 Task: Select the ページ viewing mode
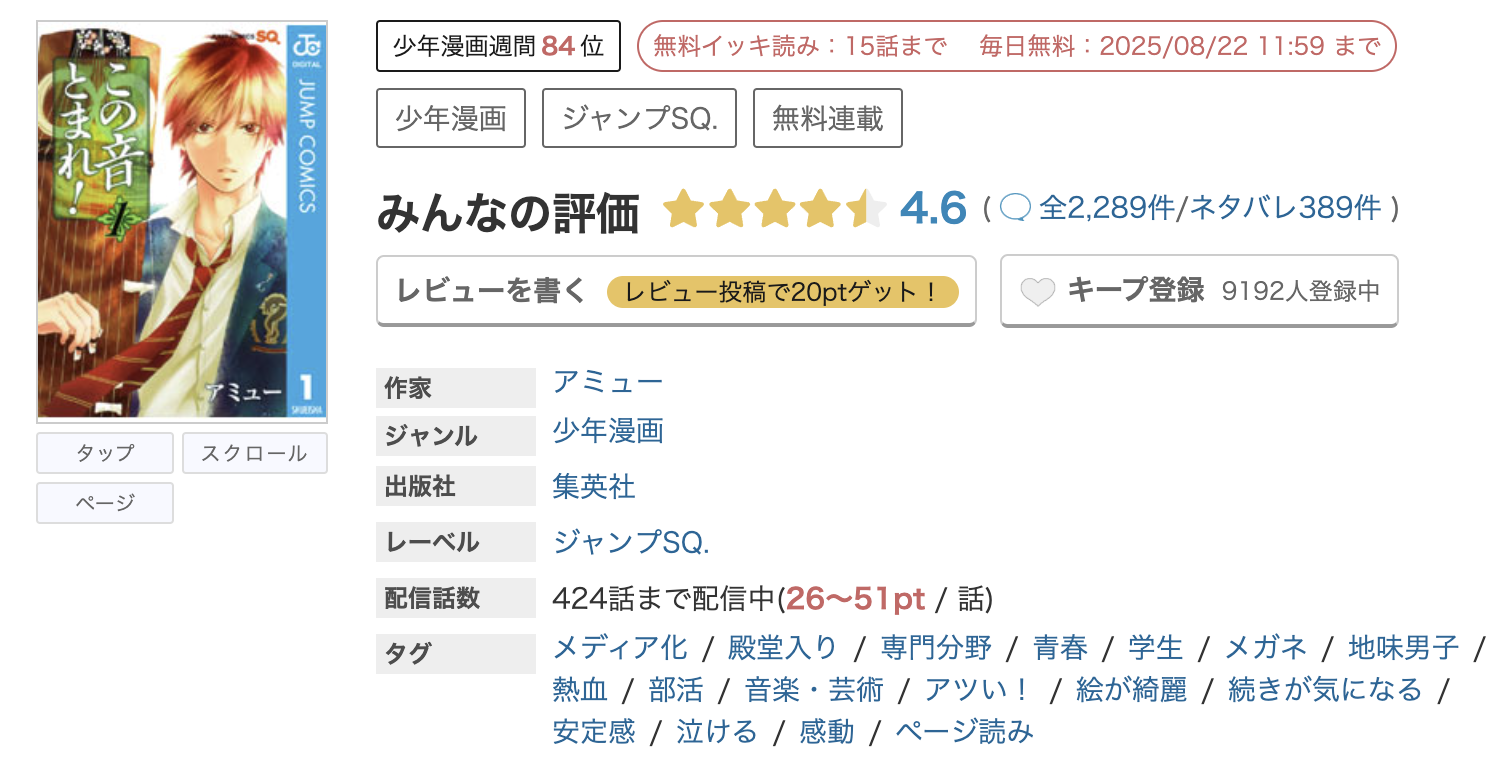pyautogui.click(x=104, y=503)
